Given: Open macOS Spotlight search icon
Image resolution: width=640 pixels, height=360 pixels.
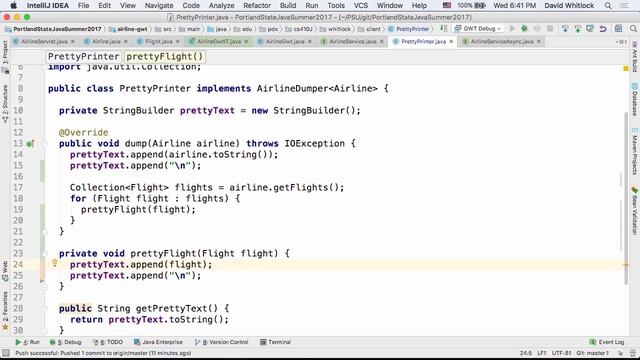Looking at the screenshot, I should click(608, 6).
